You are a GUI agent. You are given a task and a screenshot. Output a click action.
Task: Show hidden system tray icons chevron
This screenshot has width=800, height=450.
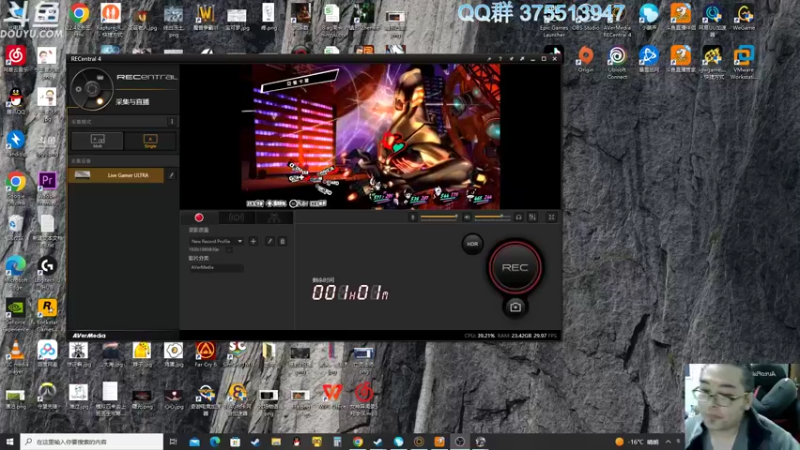point(668,442)
